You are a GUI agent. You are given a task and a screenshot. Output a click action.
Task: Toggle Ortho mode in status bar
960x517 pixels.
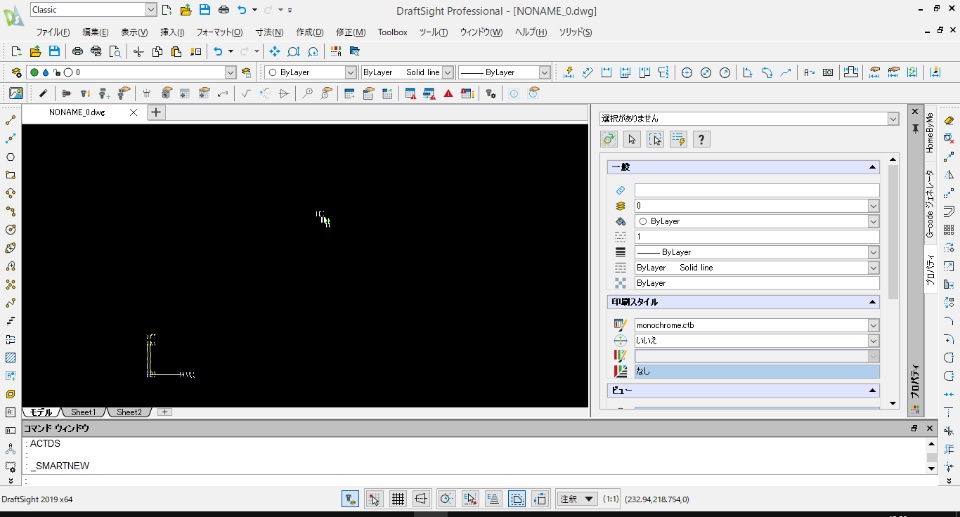point(421,499)
